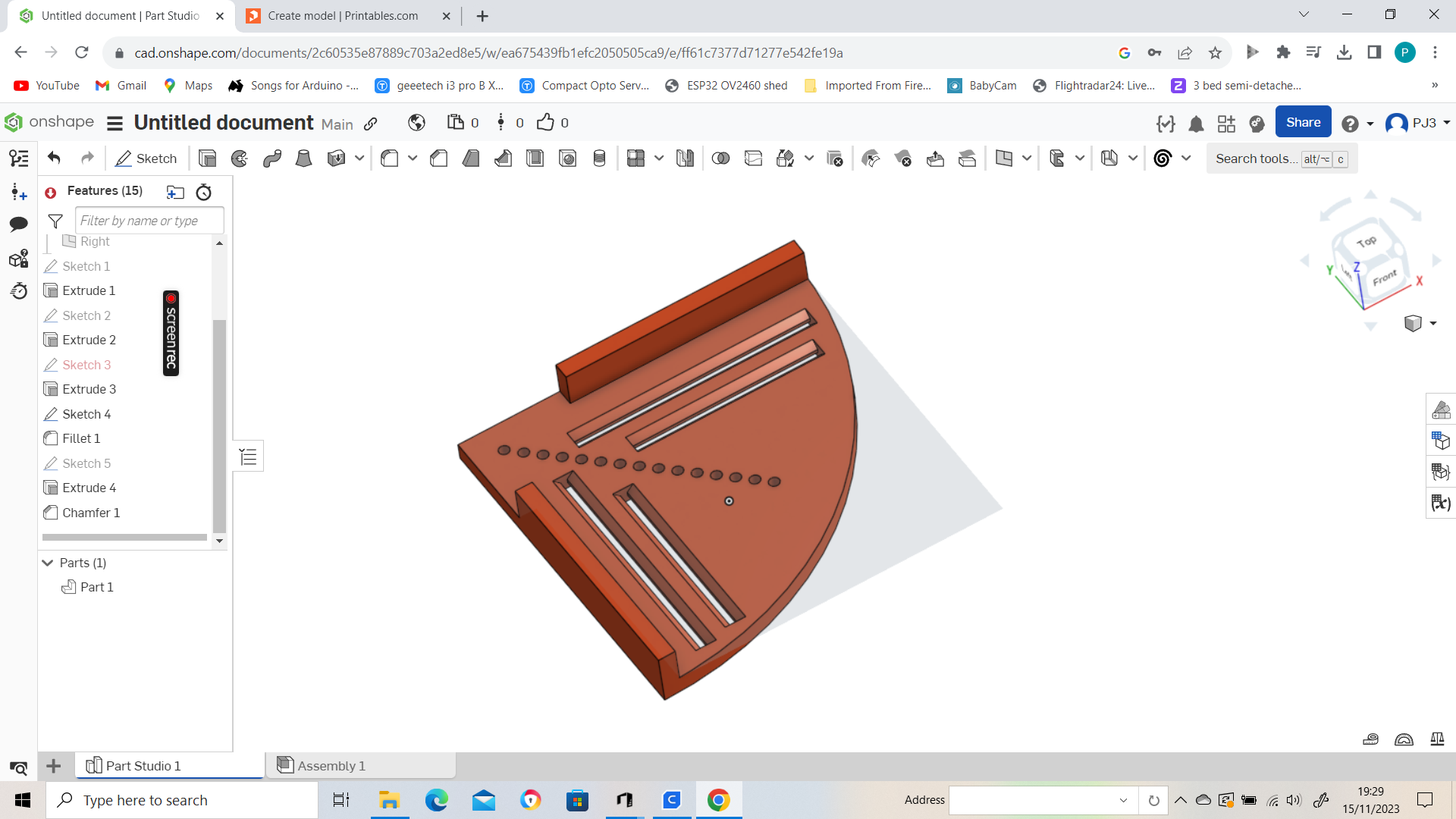
Task: Click the blue Share button
Action: [x=1303, y=122]
